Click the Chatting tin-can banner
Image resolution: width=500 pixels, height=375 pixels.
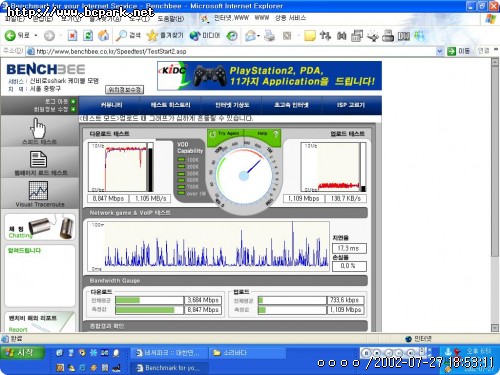(40, 228)
